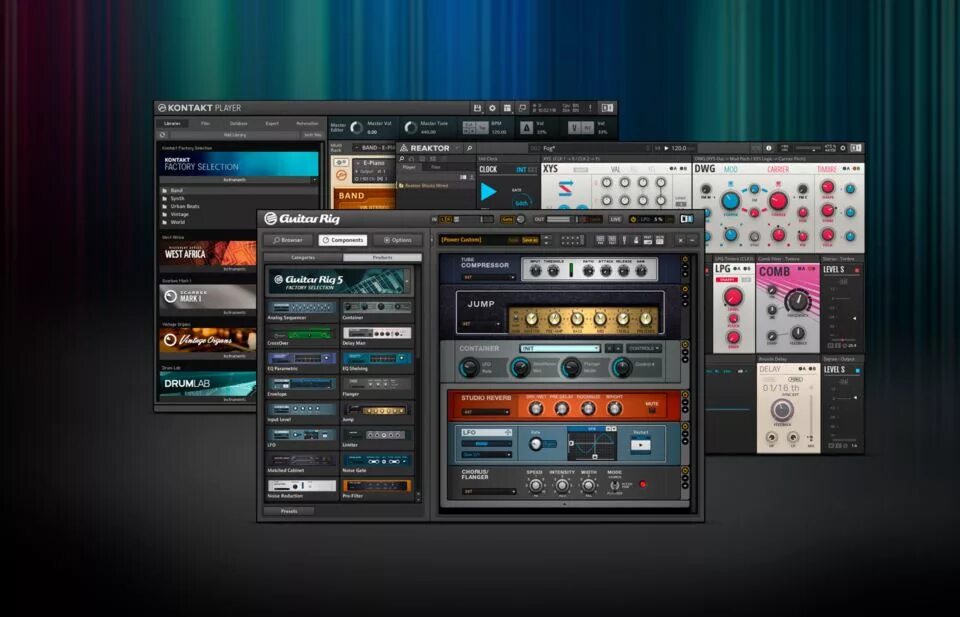The height and width of the screenshot is (617, 960).
Task: Toggle the Studio Reverb power button on rack edge
Action: pos(685,394)
